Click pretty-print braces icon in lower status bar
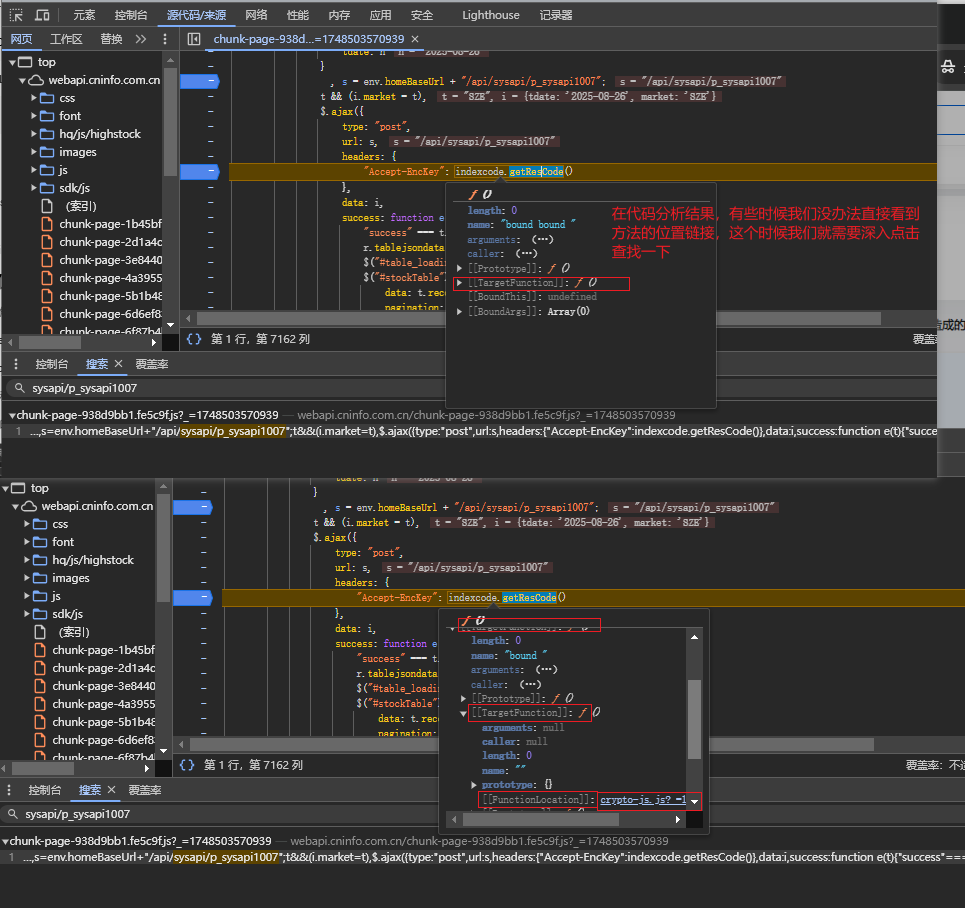Viewport: 965px width, 908px height. tap(186, 765)
